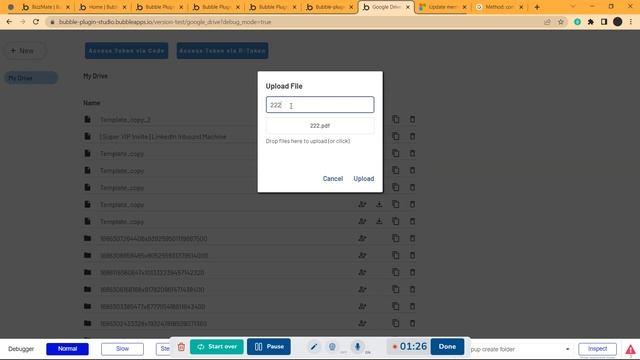Screen dimensions: 640x360
Task: Click Done to finish the recording
Action: point(447,347)
